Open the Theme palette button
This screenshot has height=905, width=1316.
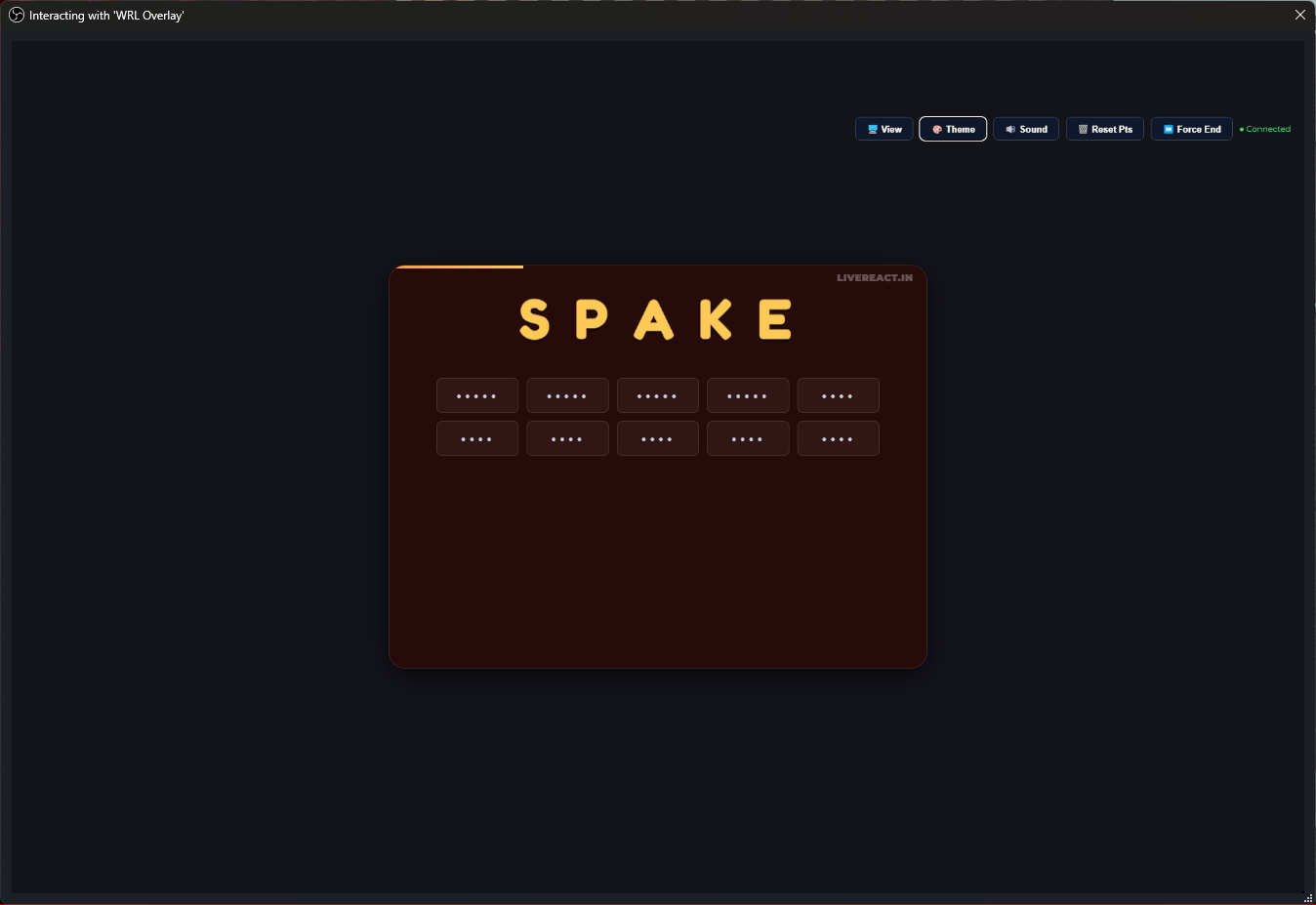[953, 129]
